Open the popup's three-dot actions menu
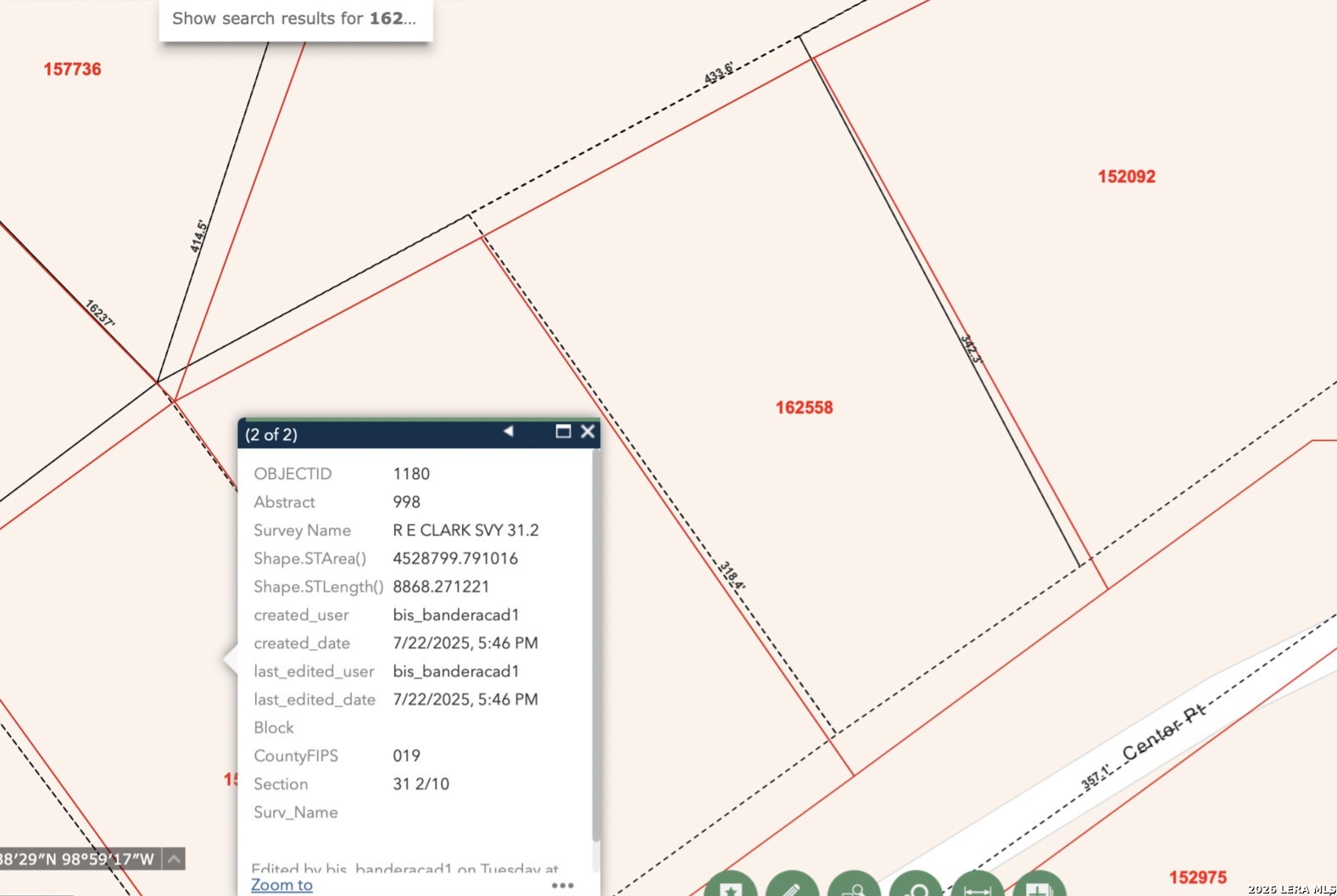1337x896 pixels. click(562, 885)
